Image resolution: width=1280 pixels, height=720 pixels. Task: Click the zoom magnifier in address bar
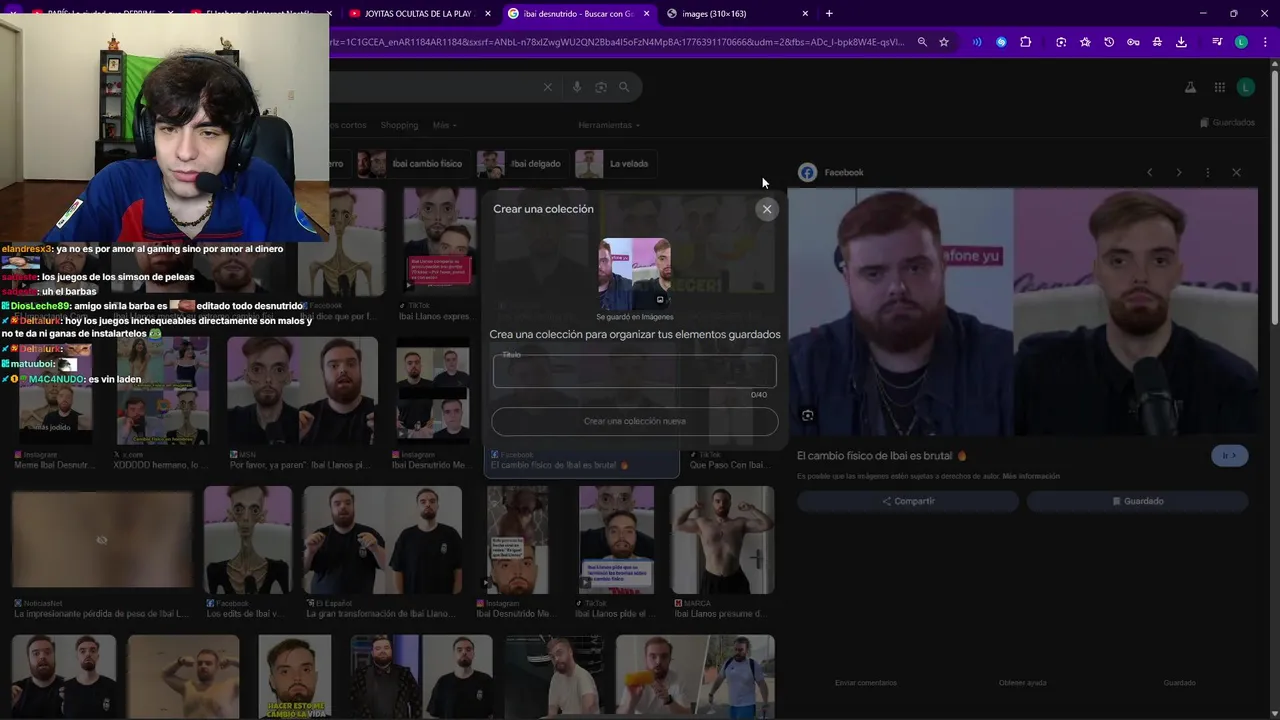[922, 42]
